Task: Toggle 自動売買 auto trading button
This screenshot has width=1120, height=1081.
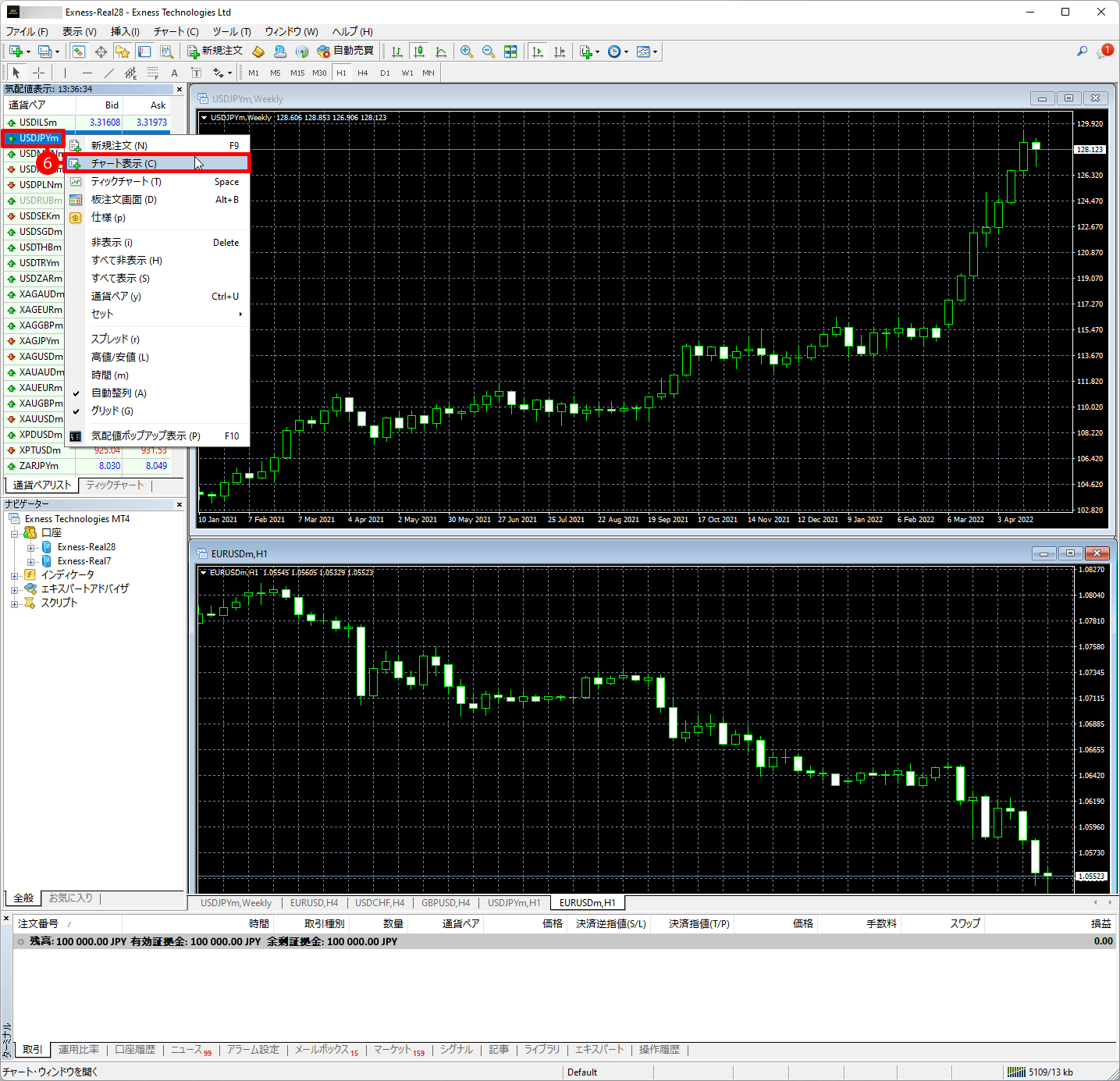Action: (x=346, y=52)
